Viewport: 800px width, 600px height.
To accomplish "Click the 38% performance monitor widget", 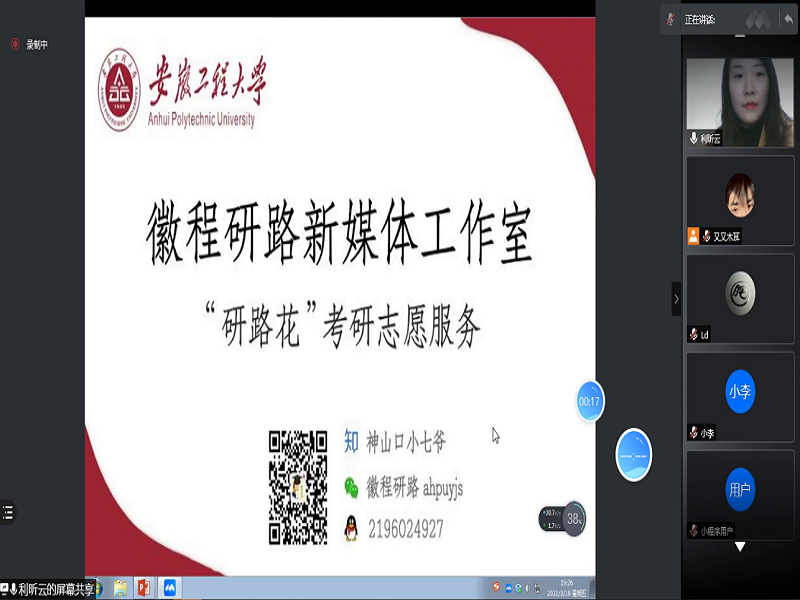I will pyautogui.click(x=574, y=518).
